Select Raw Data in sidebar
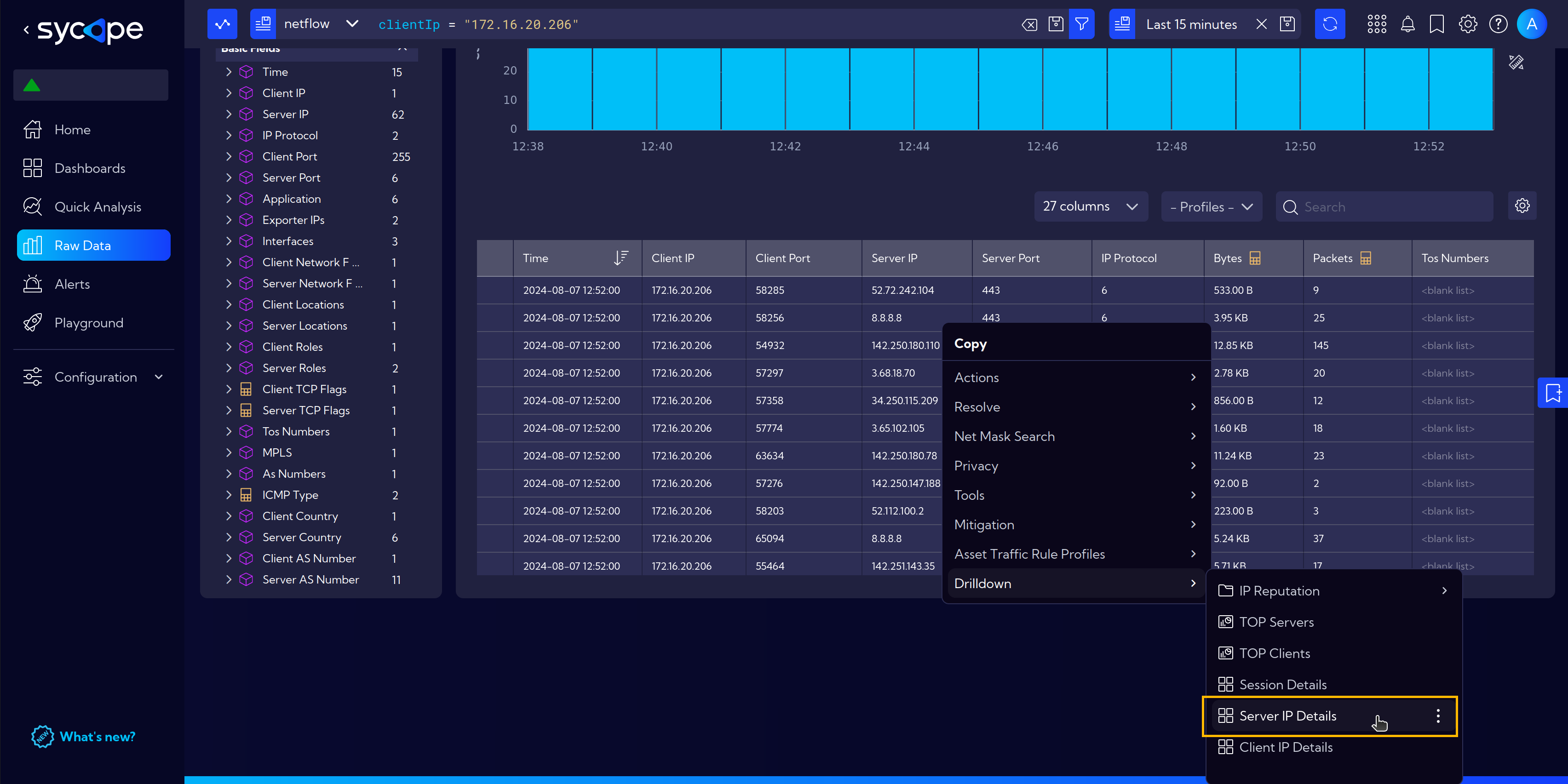 [x=94, y=245]
